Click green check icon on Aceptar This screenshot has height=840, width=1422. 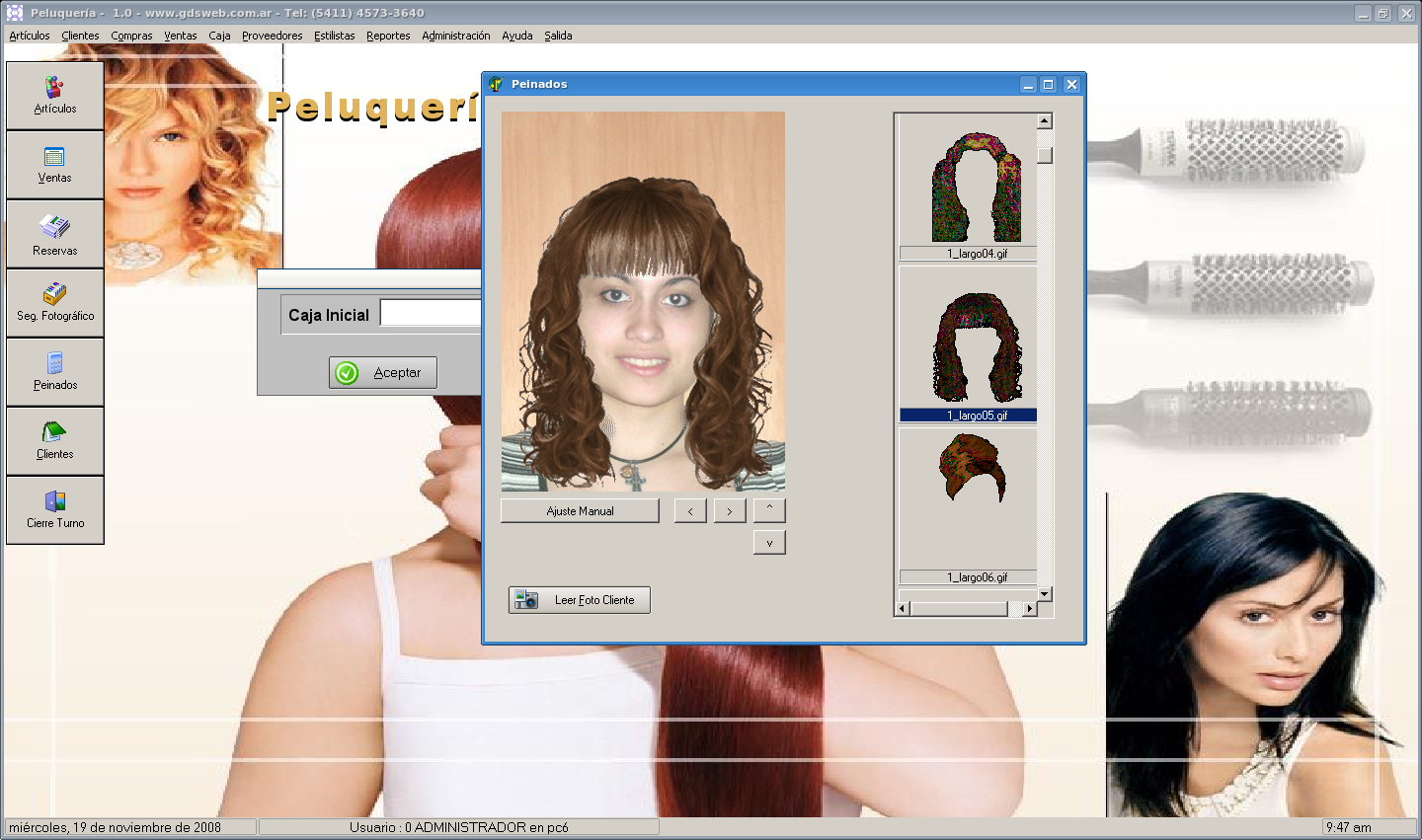(x=347, y=372)
